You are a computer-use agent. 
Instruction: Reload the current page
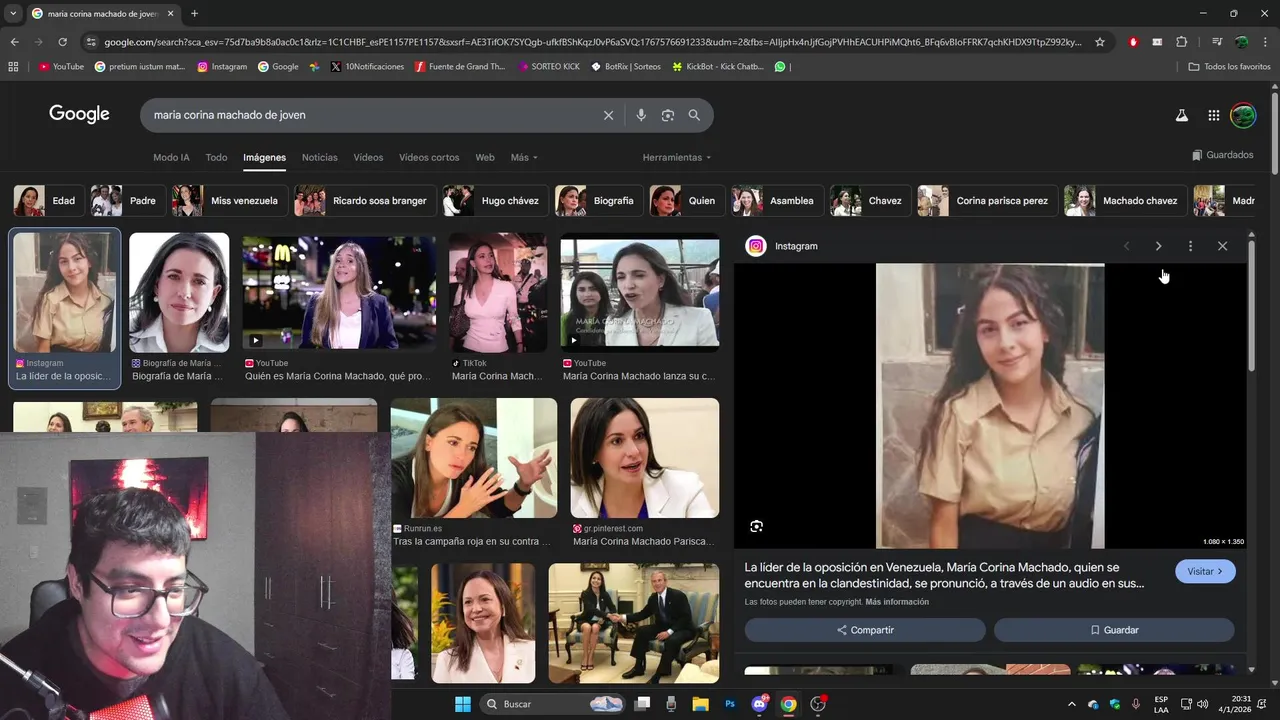tap(62, 42)
